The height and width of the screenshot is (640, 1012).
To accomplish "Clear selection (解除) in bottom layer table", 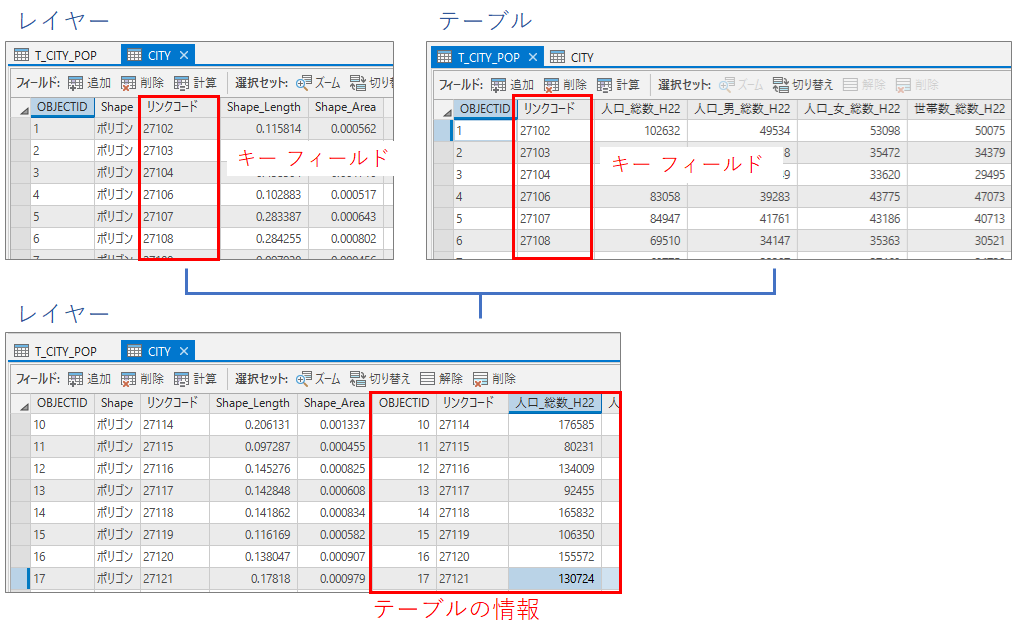I will coord(428,379).
